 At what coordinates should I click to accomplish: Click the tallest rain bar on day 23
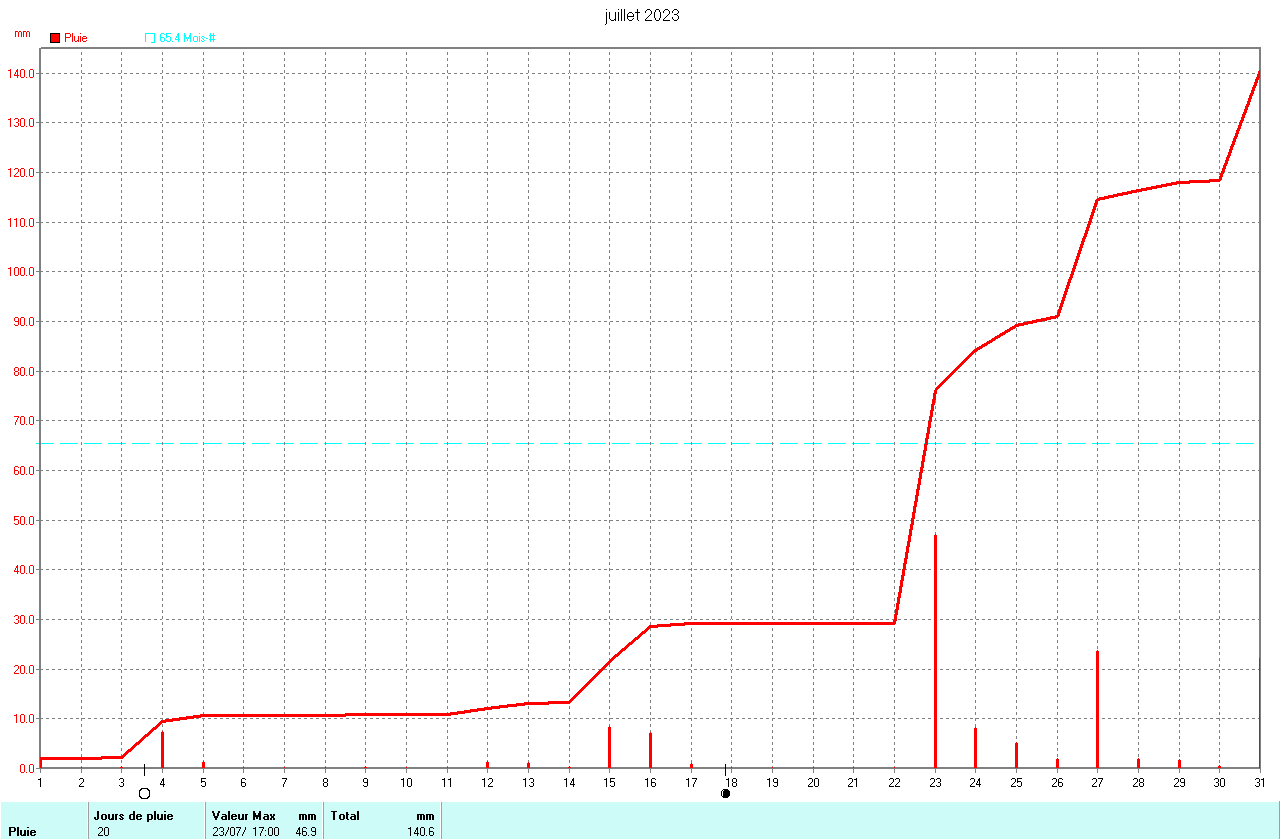pyautogui.click(x=935, y=650)
